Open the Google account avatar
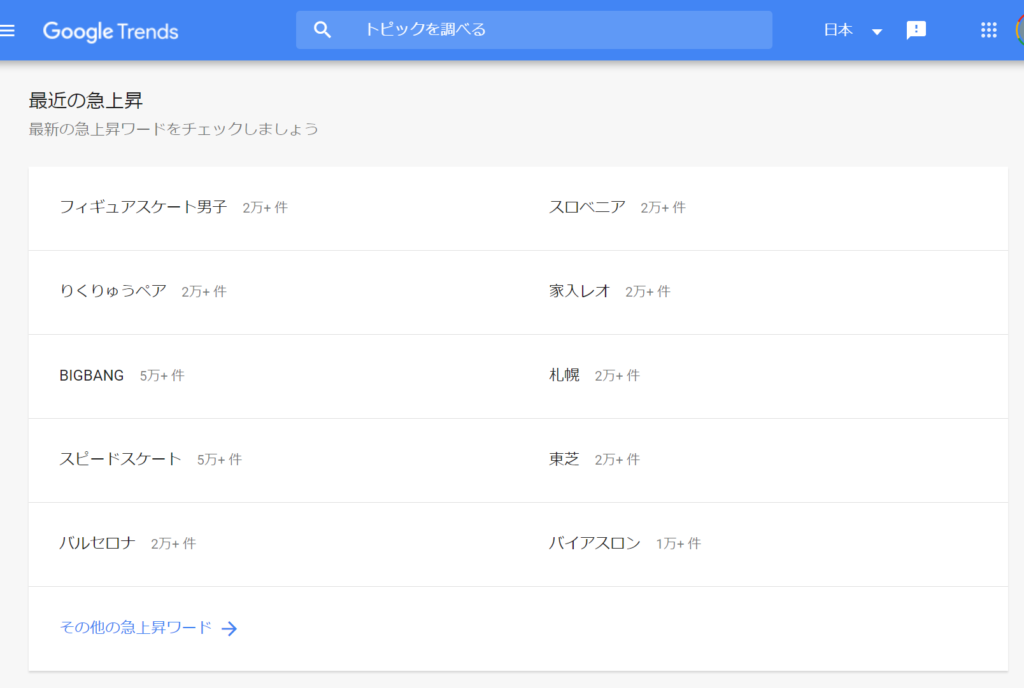 point(1019,30)
